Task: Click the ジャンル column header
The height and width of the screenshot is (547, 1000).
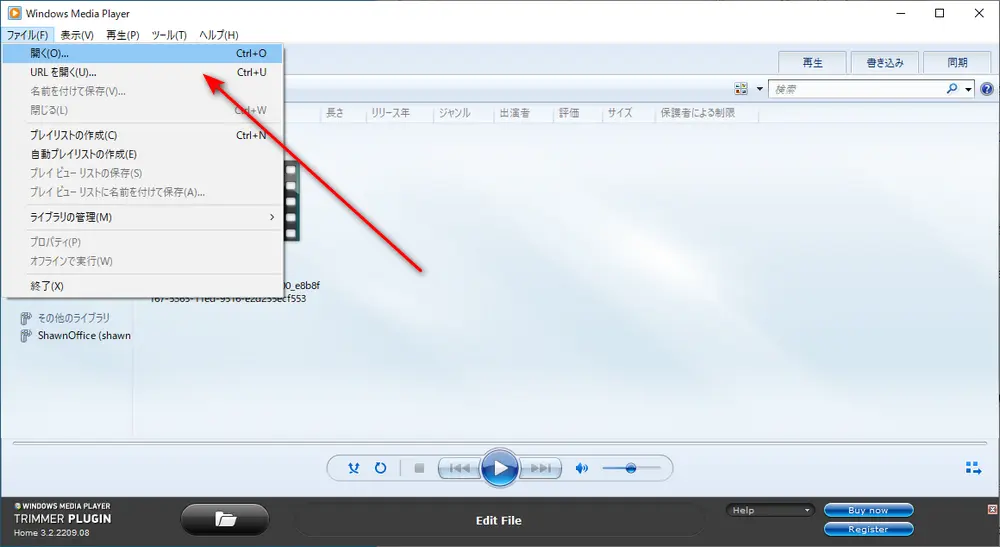Action: pos(454,113)
